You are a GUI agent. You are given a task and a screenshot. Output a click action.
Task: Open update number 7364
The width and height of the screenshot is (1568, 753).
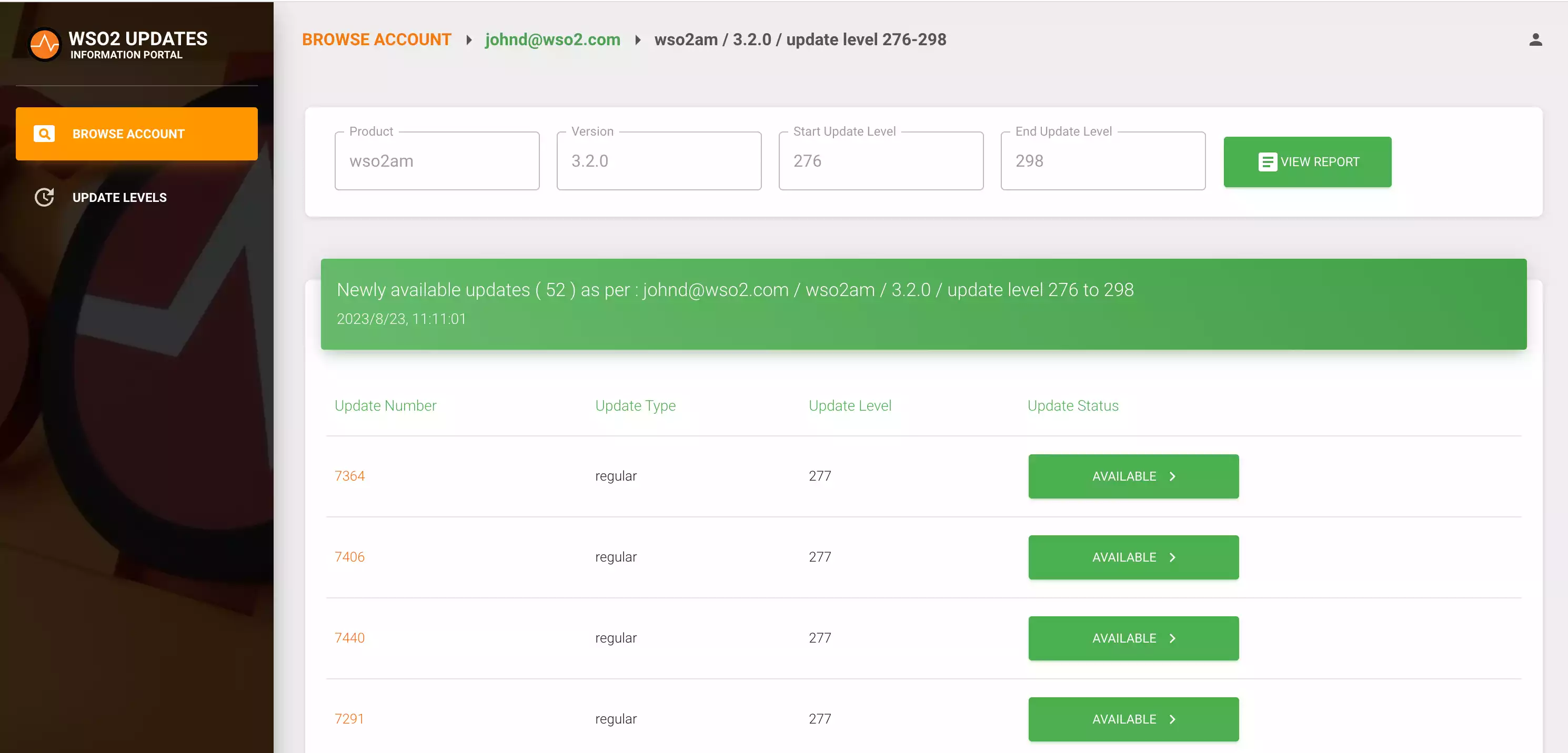[x=350, y=476]
